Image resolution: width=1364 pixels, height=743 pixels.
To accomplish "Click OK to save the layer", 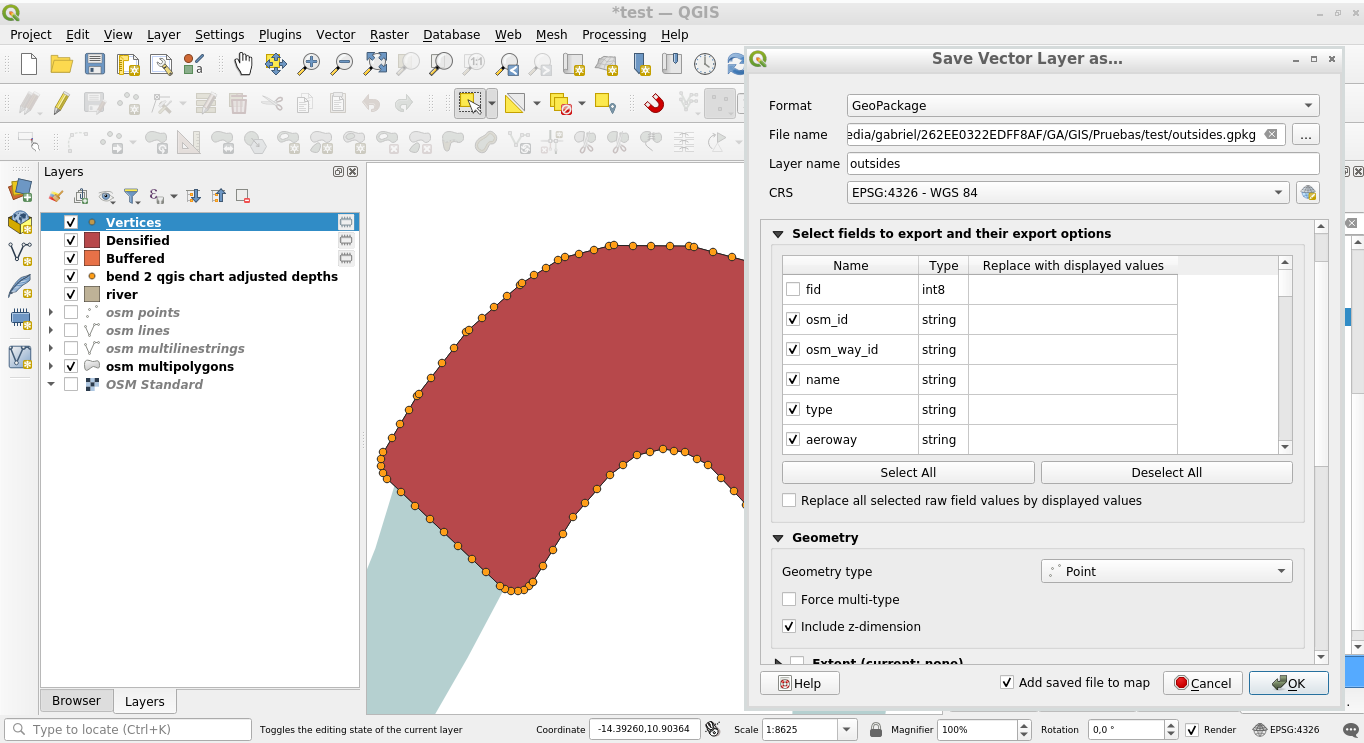I will point(1289,683).
